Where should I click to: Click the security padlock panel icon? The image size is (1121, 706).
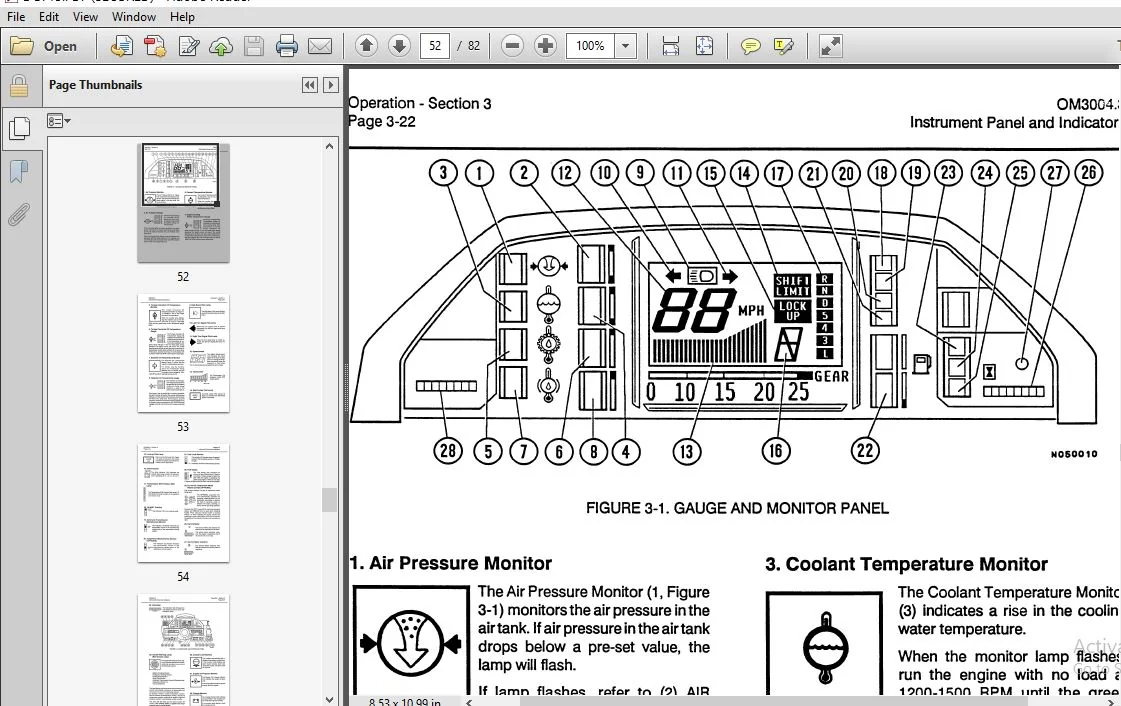19,86
